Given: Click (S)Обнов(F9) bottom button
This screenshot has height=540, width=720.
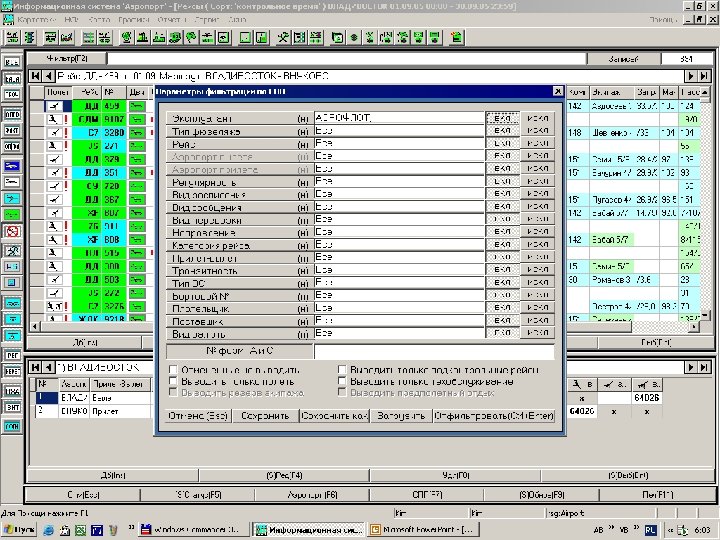Looking at the screenshot, I should coord(542,495).
